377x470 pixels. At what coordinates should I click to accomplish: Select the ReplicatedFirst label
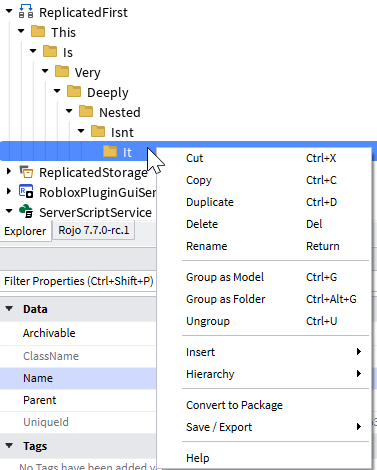[83, 13]
